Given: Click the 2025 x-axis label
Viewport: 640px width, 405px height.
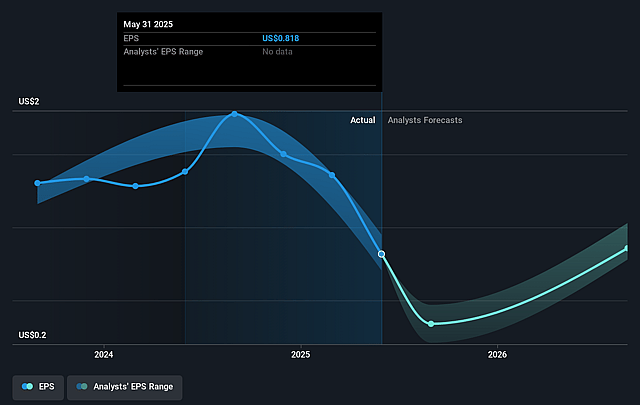Looking at the screenshot, I should click(300, 354).
